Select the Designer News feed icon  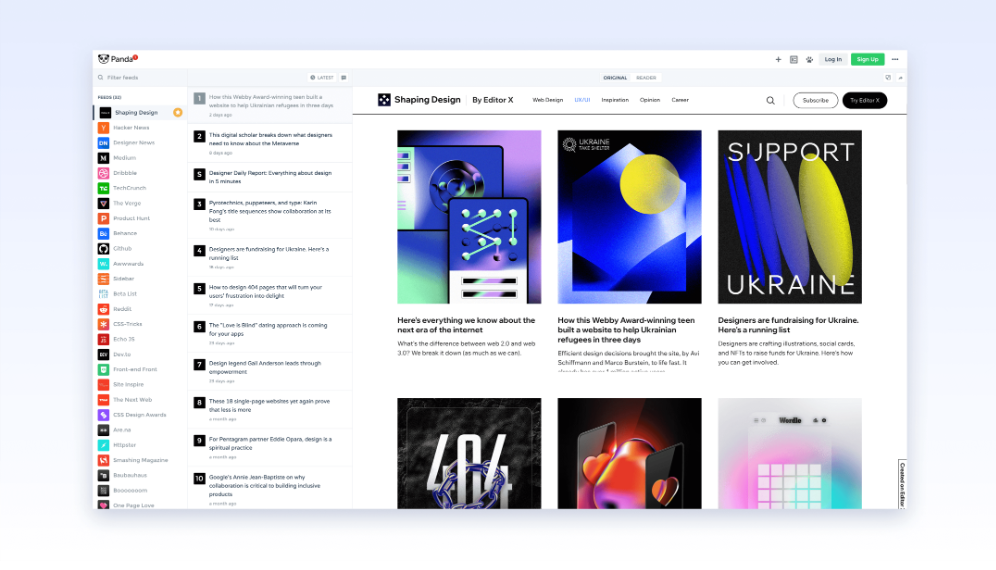[x=104, y=143]
